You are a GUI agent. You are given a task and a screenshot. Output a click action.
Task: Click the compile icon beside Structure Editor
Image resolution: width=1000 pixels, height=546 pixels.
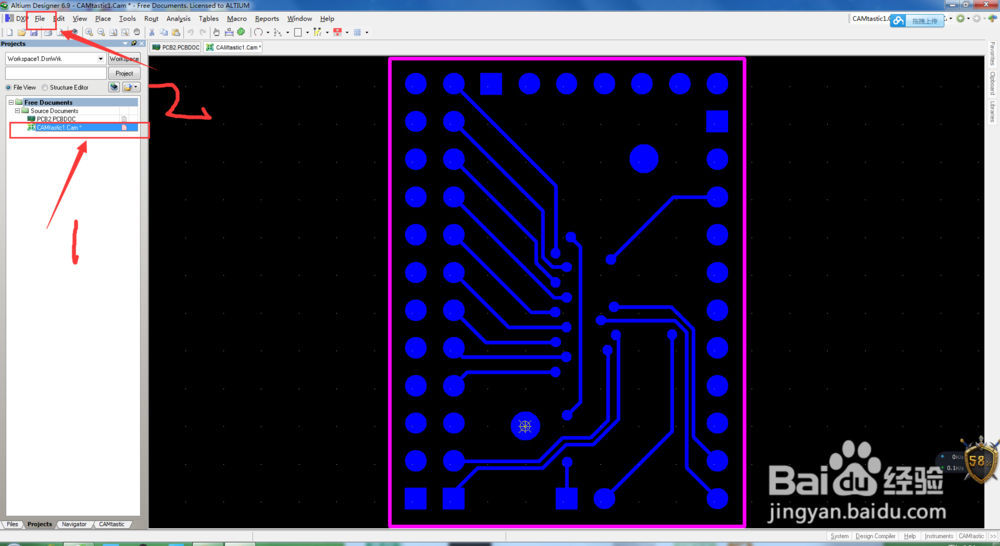[114, 87]
